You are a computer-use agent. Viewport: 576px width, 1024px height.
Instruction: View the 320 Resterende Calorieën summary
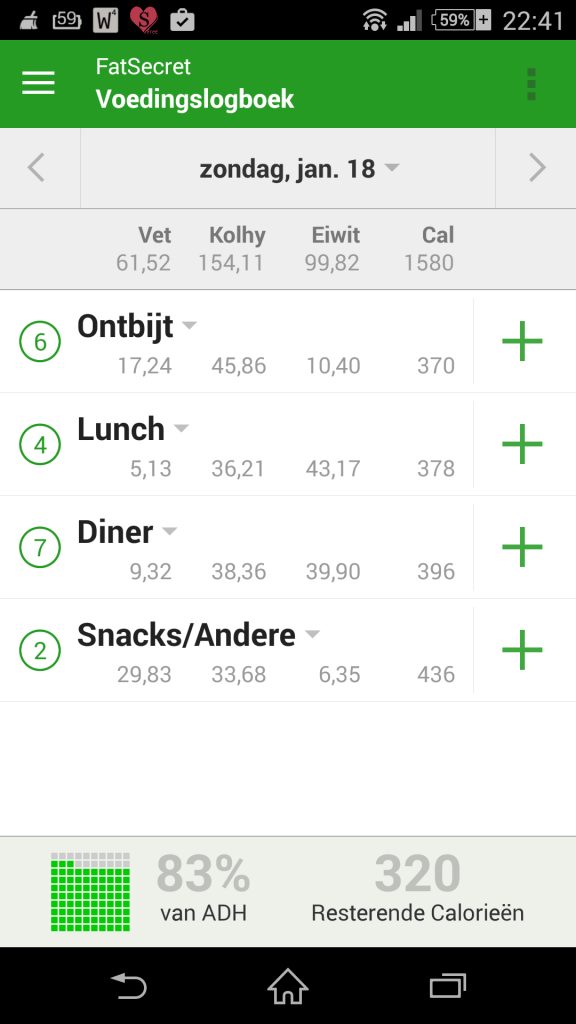(417, 889)
